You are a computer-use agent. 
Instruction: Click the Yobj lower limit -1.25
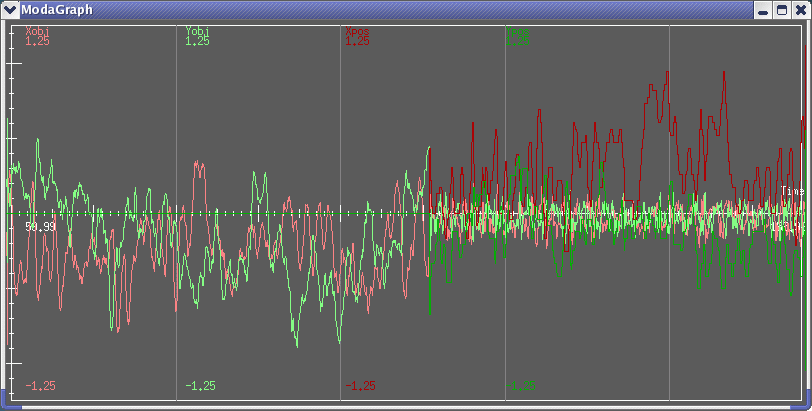tap(200, 386)
